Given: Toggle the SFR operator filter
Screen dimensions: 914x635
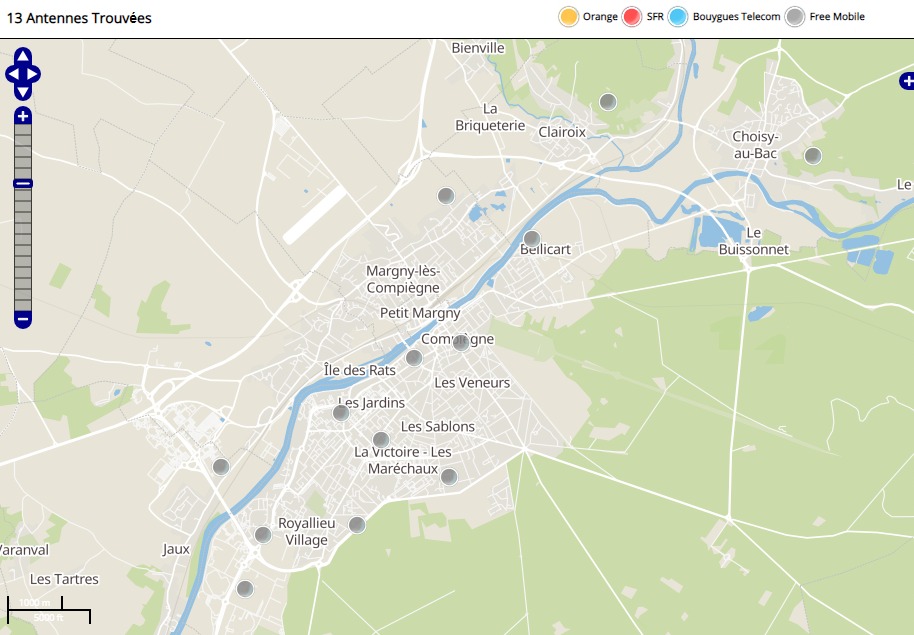Looking at the screenshot, I should (x=631, y=17).
